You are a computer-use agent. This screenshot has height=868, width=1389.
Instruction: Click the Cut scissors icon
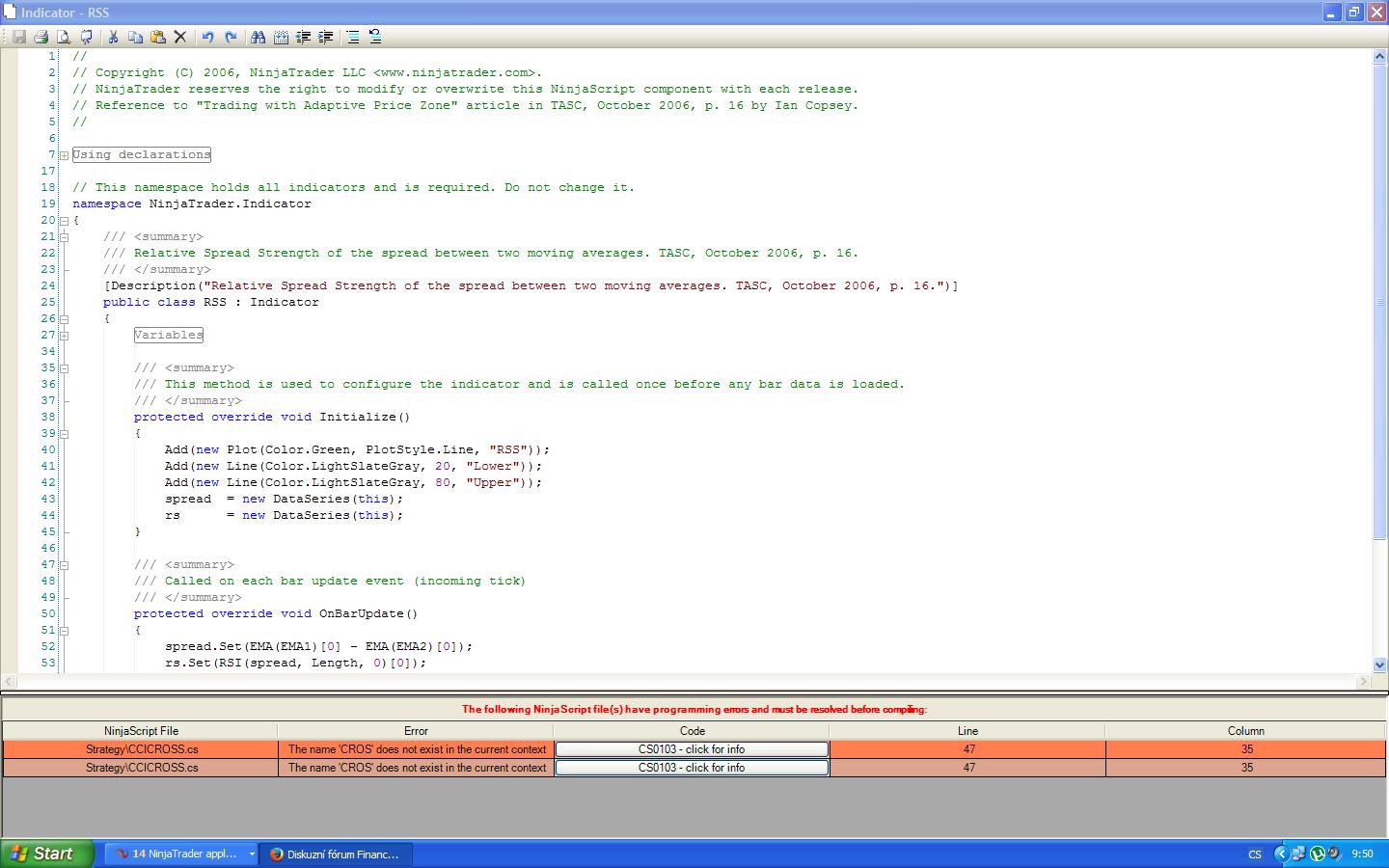pos(113,37)
